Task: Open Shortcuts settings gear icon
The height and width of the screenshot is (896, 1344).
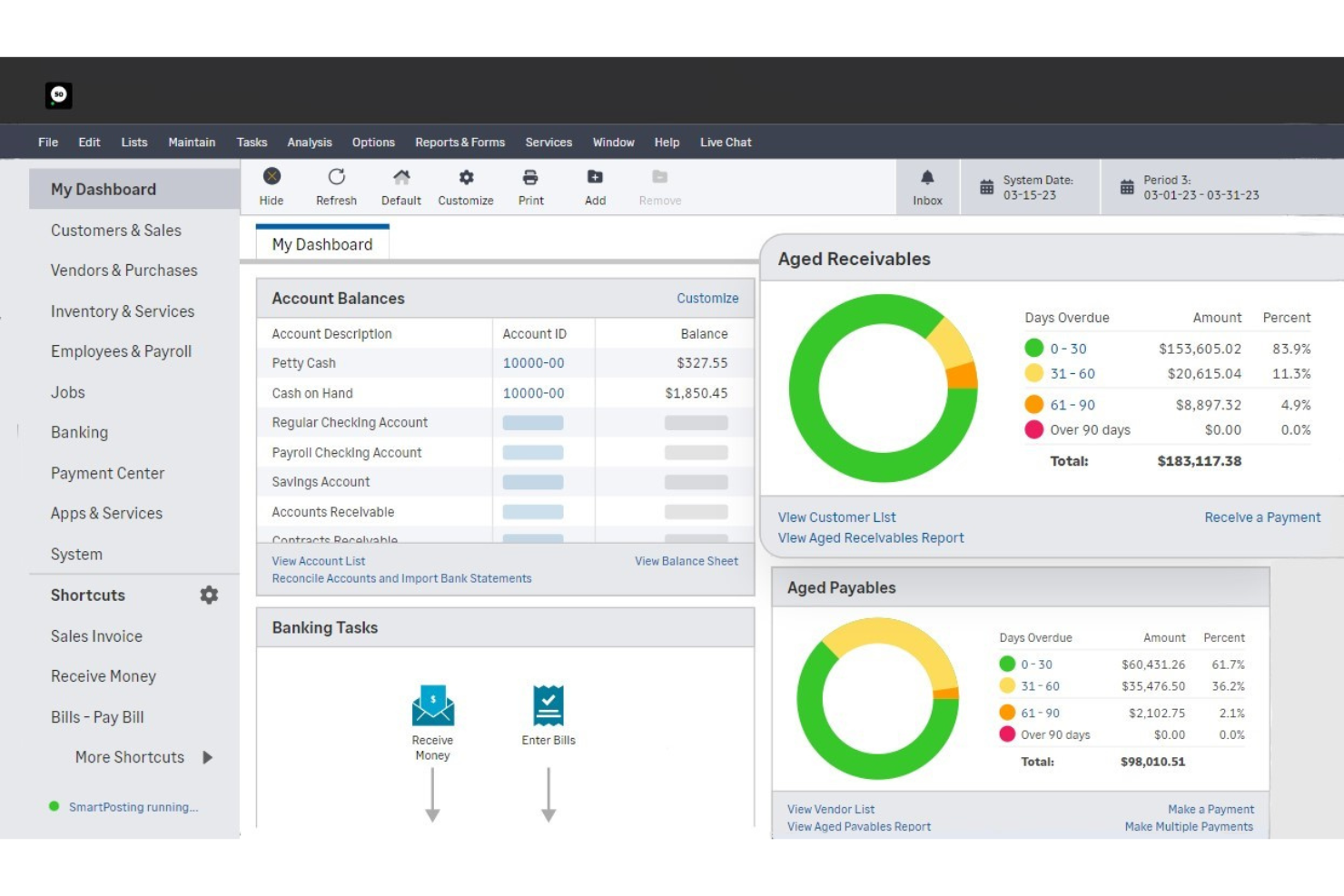Action: [x=209, y=595]
